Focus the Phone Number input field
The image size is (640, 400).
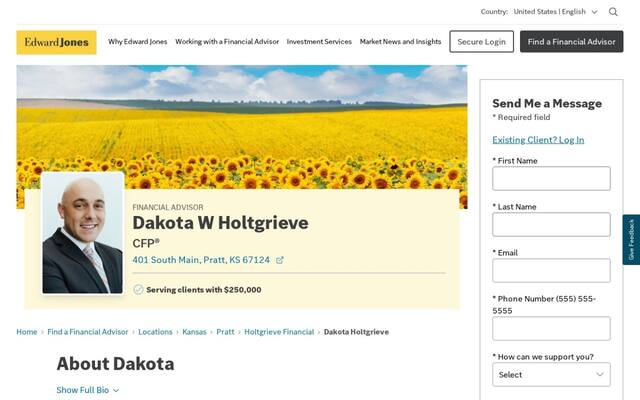551,329
